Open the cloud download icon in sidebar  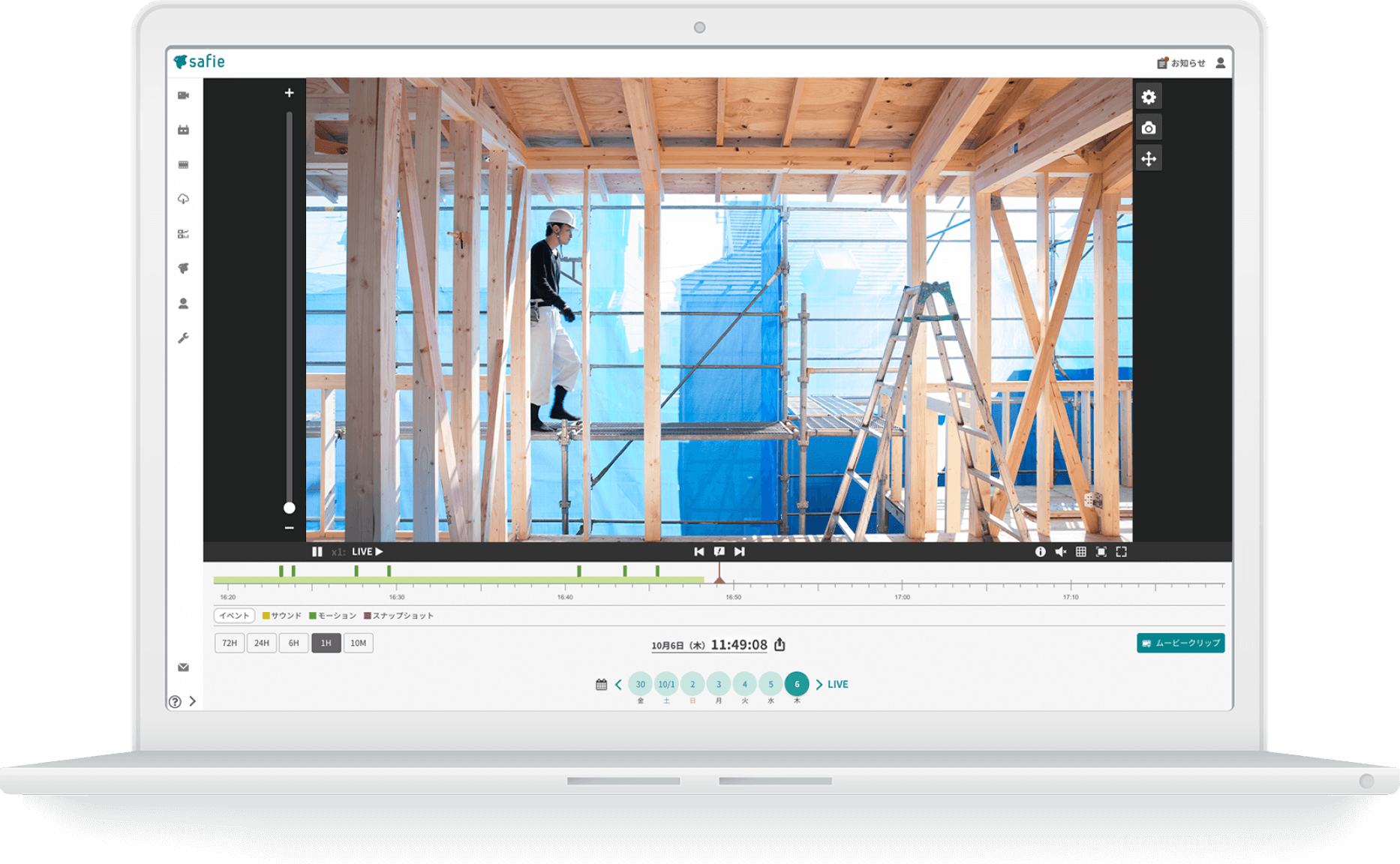point(183,199)
